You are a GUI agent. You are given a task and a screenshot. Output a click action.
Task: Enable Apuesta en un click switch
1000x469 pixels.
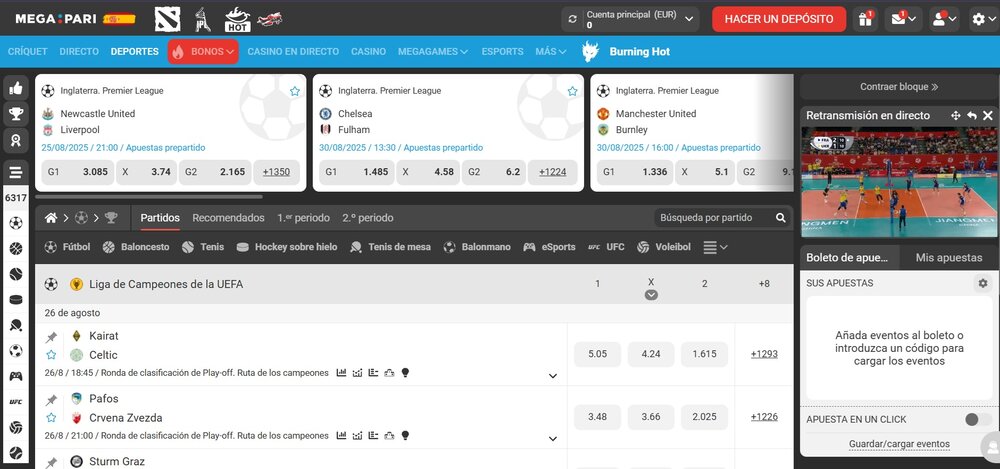[978, 419]
